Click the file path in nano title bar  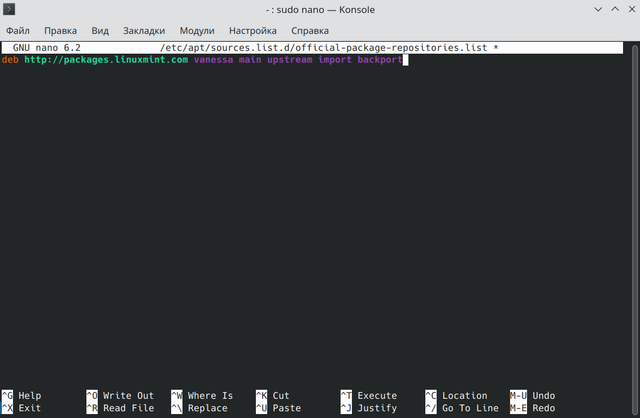[x=323, y=48]
